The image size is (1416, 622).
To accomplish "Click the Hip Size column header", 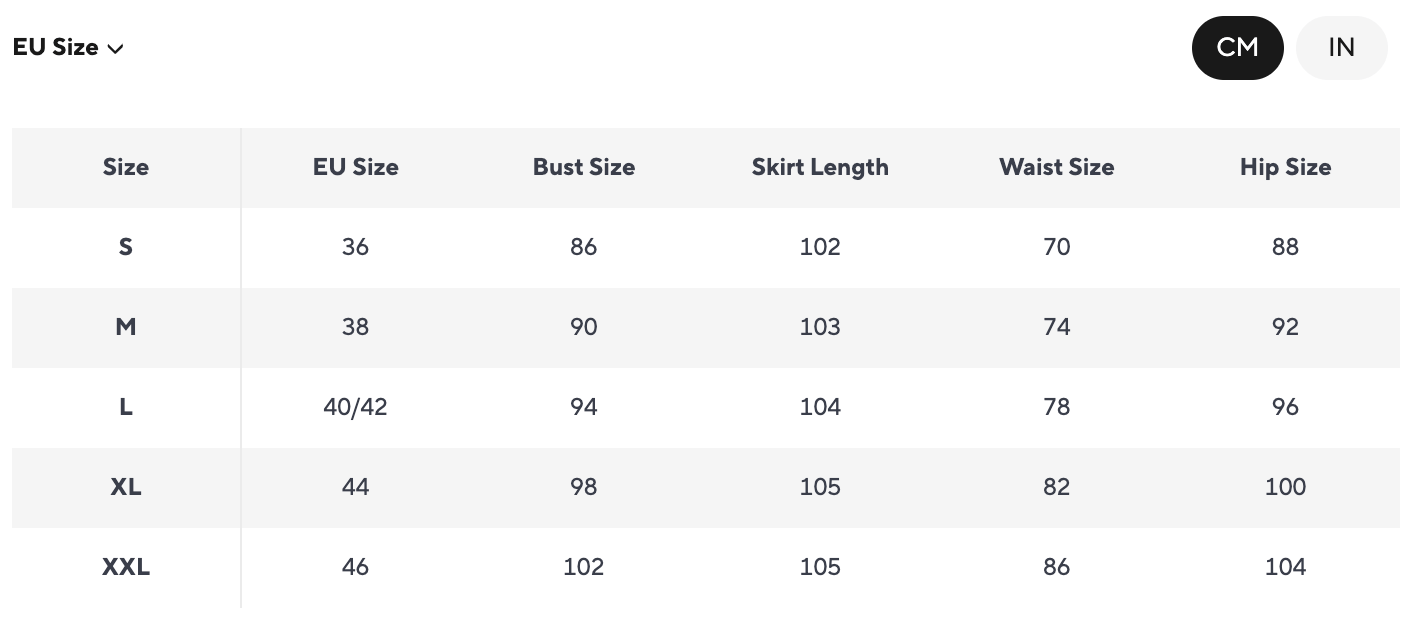I will coord(1285,167).
